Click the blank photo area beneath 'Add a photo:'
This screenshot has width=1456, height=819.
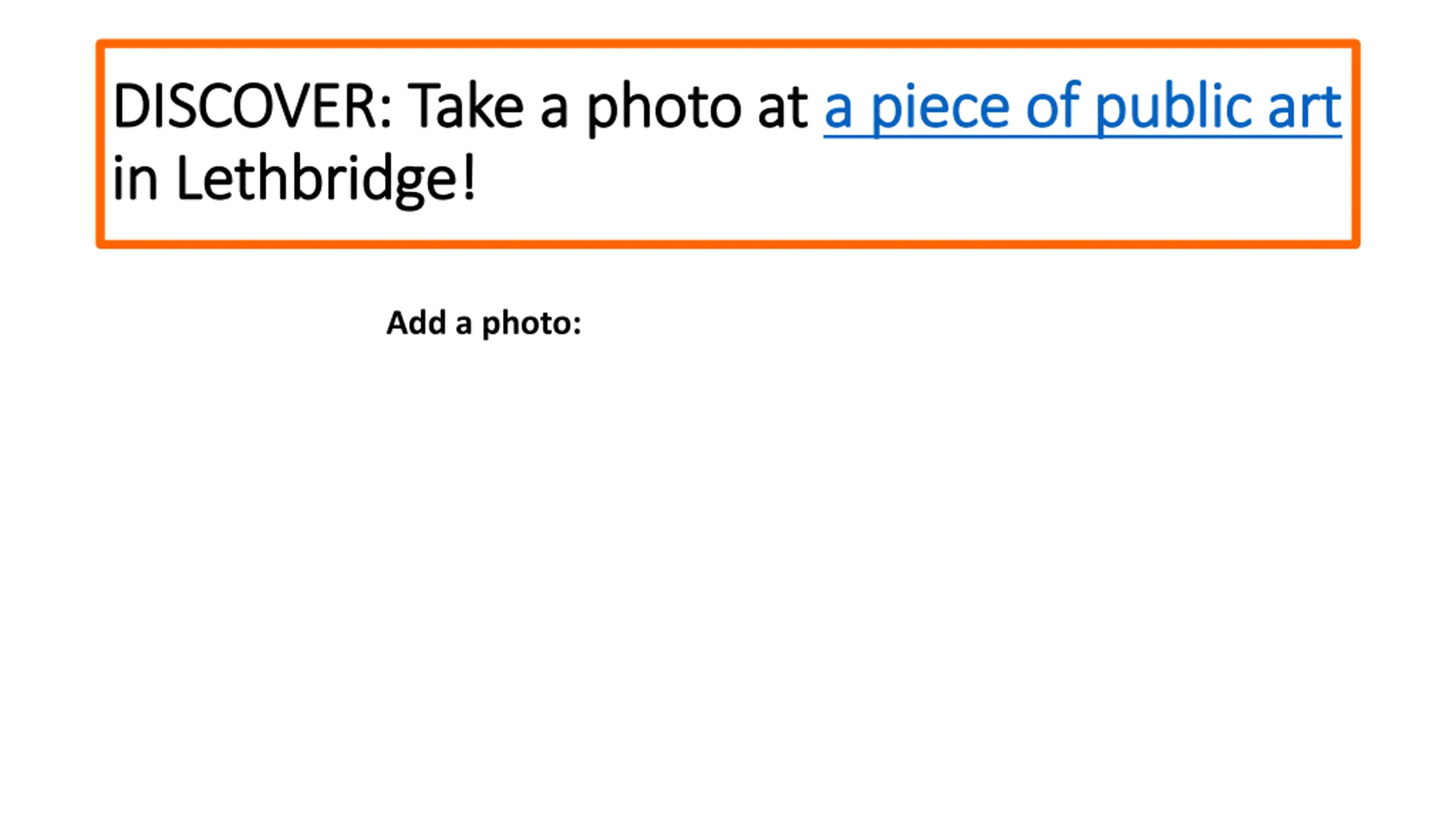(x=728, y=569)
